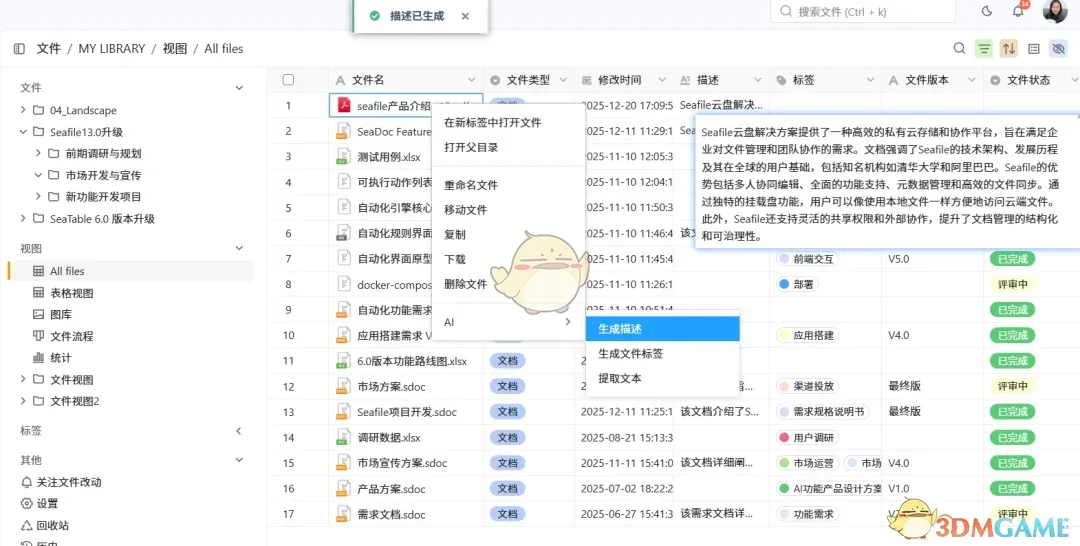This screenshot has width=1080, height=546.
Task: Click the hidden columns eye icon
Action: pyautogui.click(x=1058, y=49)
